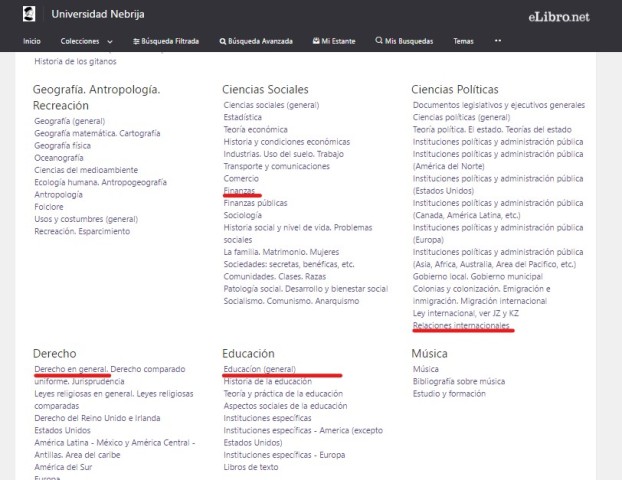Open Ciencias del medioambiente link
This screenshot has width=622, height=480.
point(86,170)
